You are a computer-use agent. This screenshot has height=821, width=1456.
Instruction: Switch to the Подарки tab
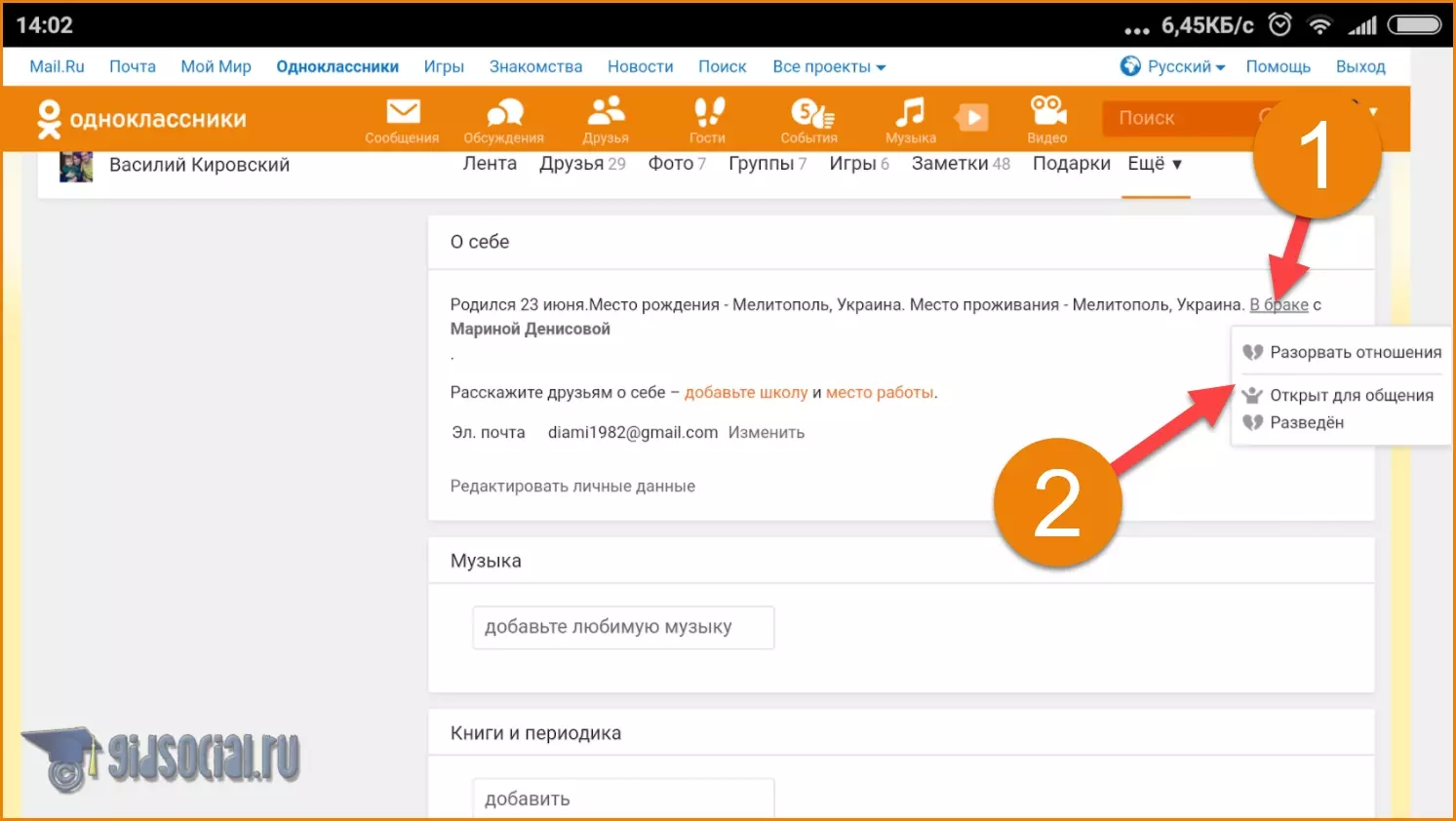point(1072,164)
